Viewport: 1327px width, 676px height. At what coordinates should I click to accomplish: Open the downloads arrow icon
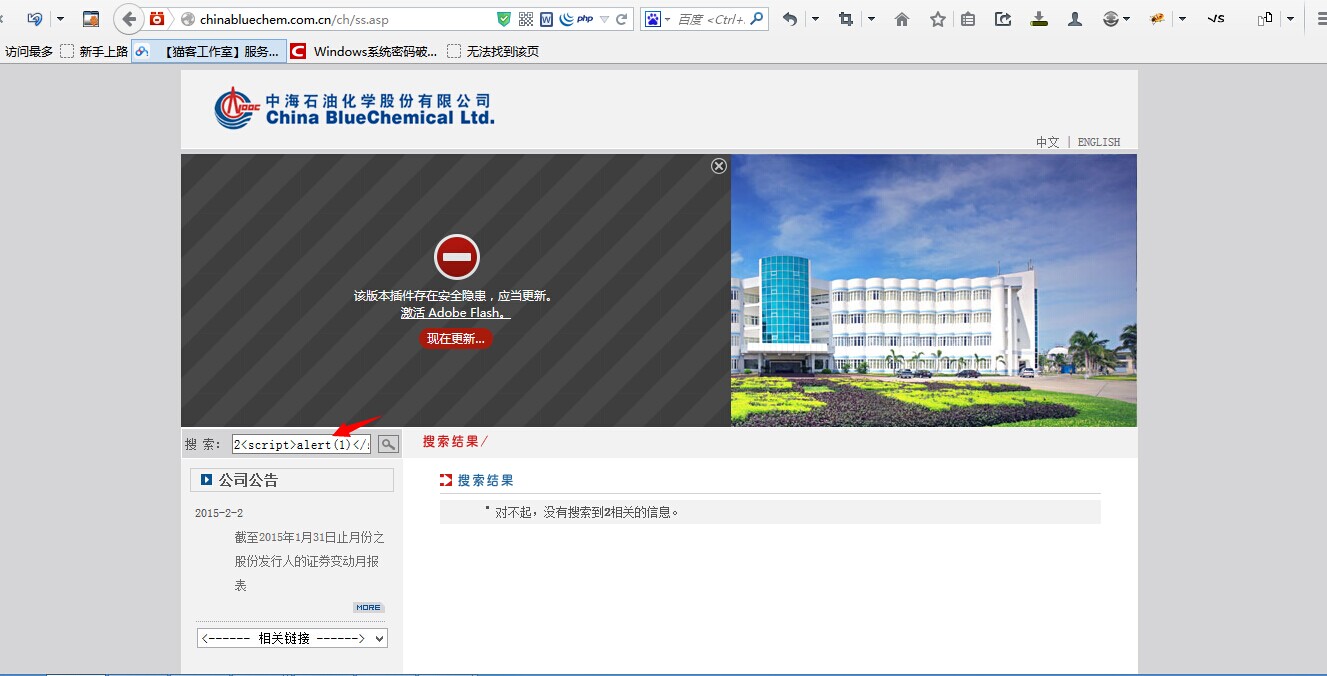(1039, 19)
